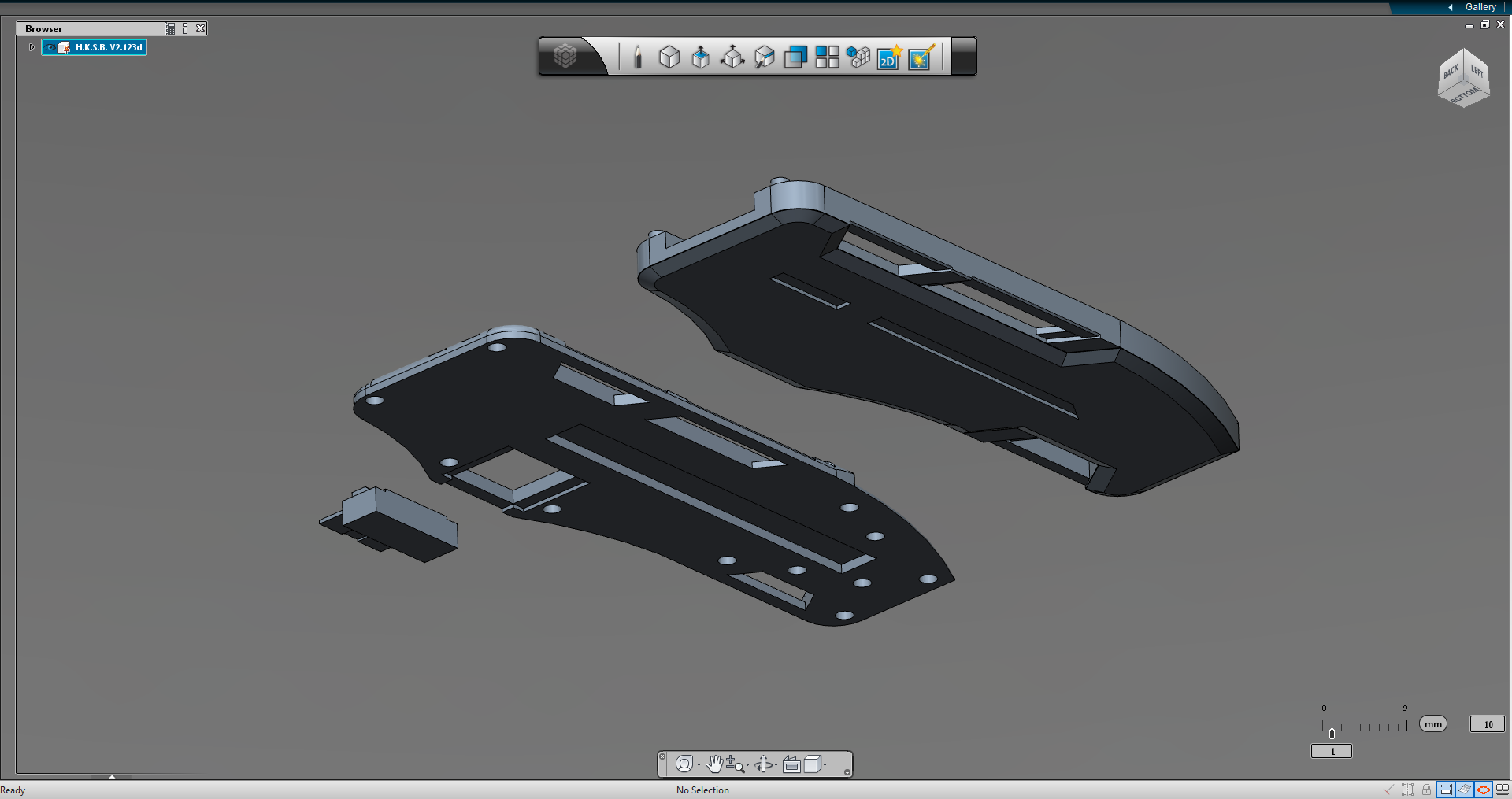Viewport: 1512px width, 799px height.
Task: Click the Browser panel calculator-style icon
Action: tap(170, 28)
